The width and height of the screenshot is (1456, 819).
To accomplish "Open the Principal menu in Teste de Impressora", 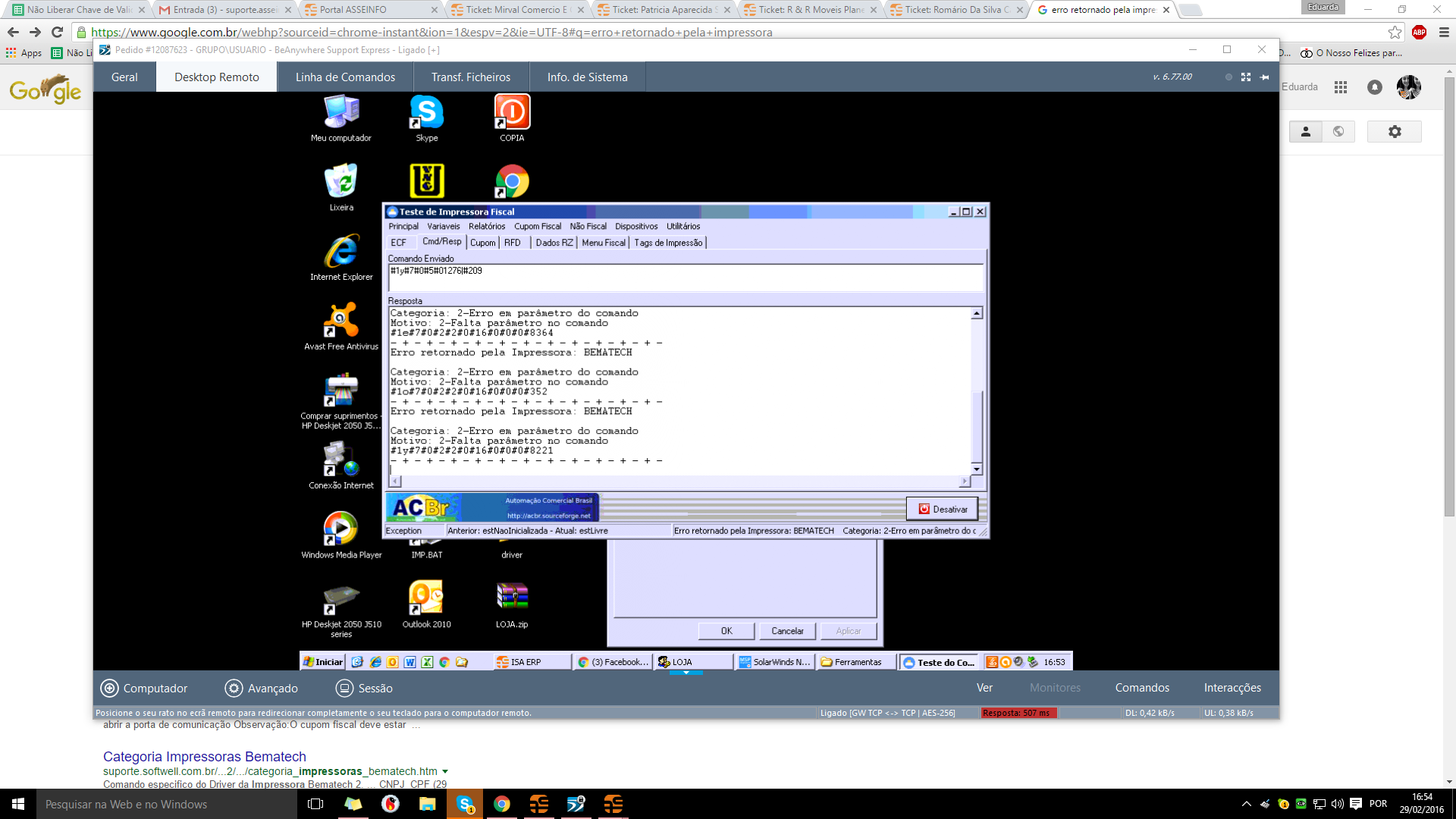I will click(403, 226).
